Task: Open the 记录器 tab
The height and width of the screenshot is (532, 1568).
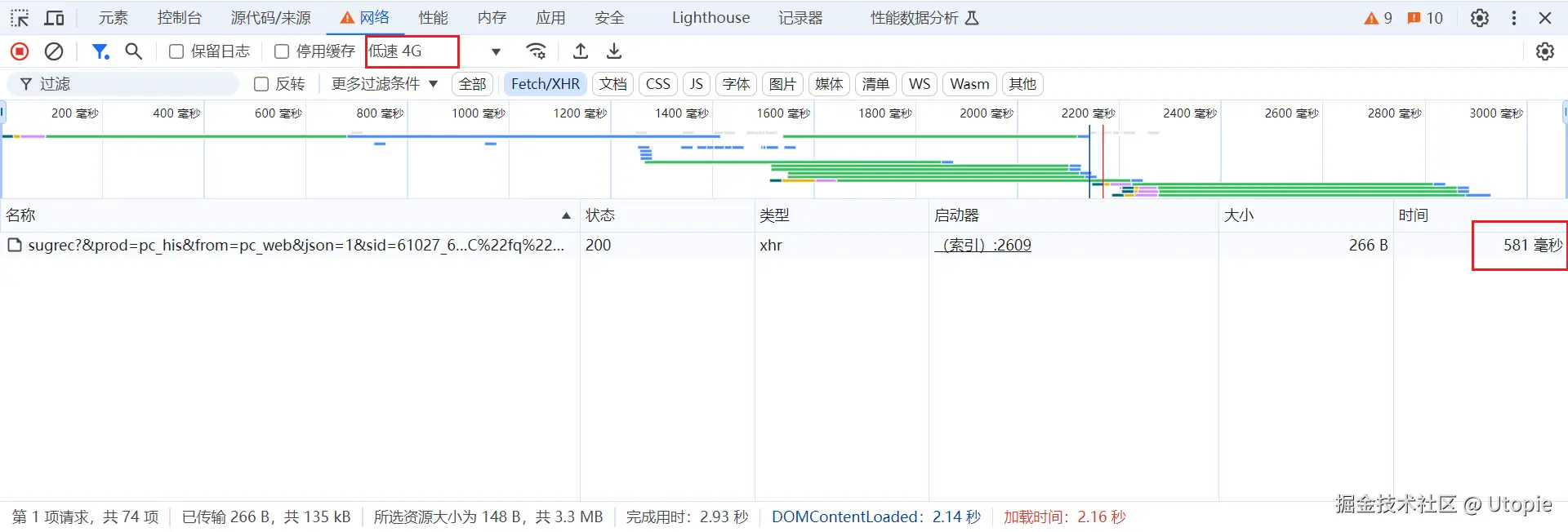Action: click(800, 18)
